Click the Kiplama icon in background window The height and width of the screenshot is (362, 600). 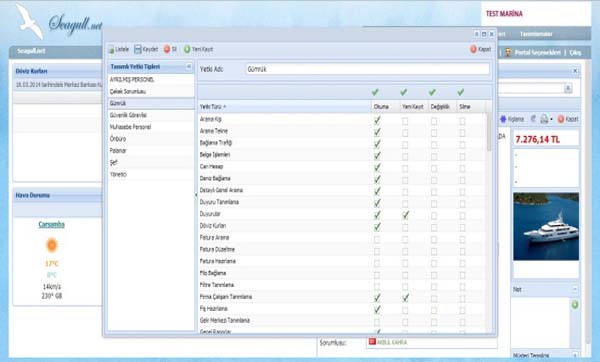(x=503, y=119)
